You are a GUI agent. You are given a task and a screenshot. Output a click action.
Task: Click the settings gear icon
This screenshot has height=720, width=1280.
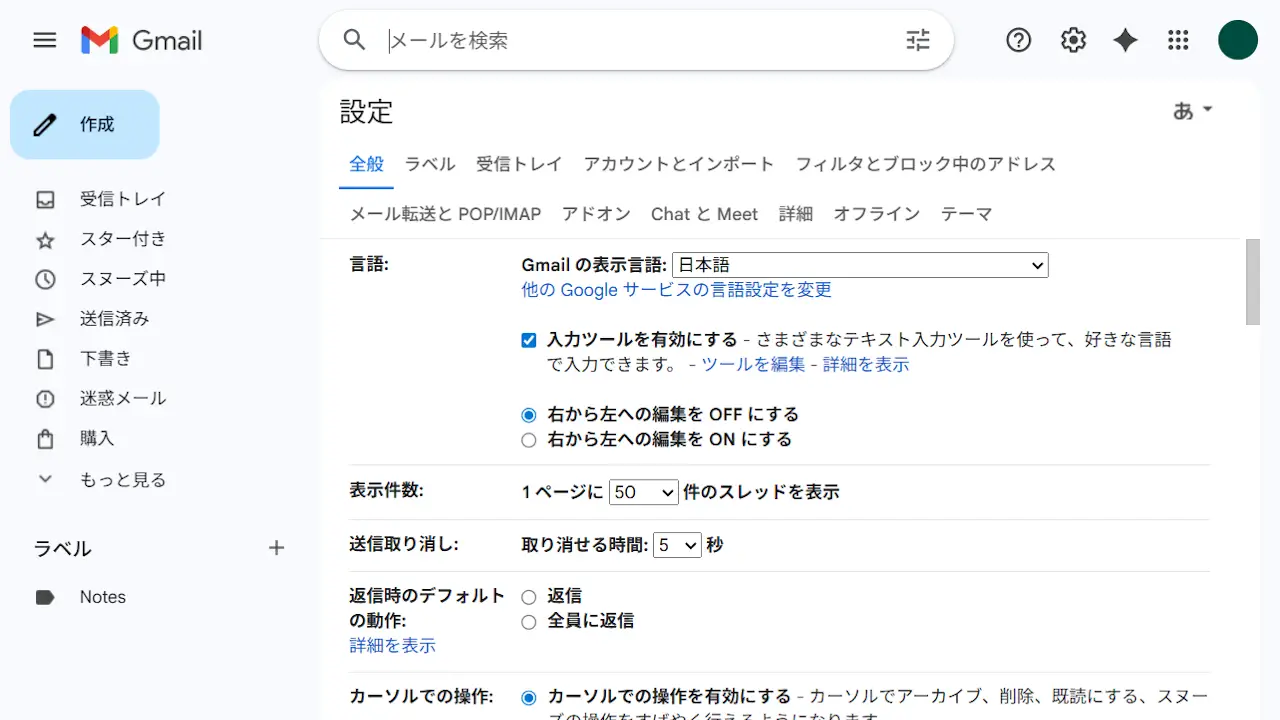pyautogui.click(x=1073, y=40)
